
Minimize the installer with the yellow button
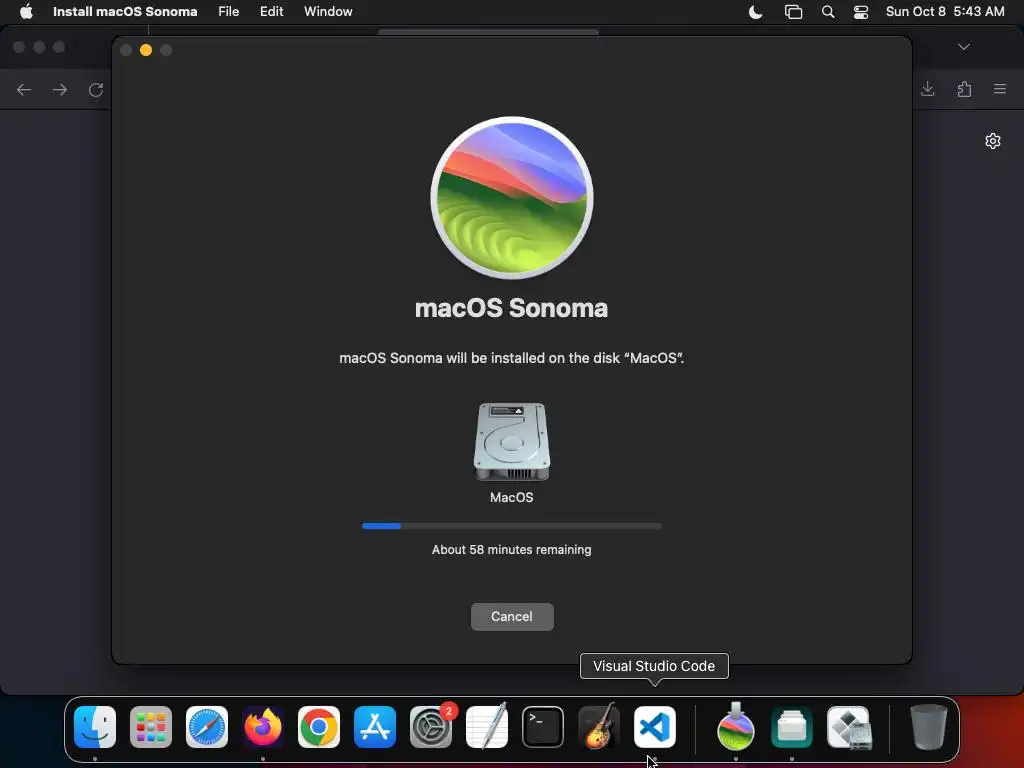(x=146, y=50)
